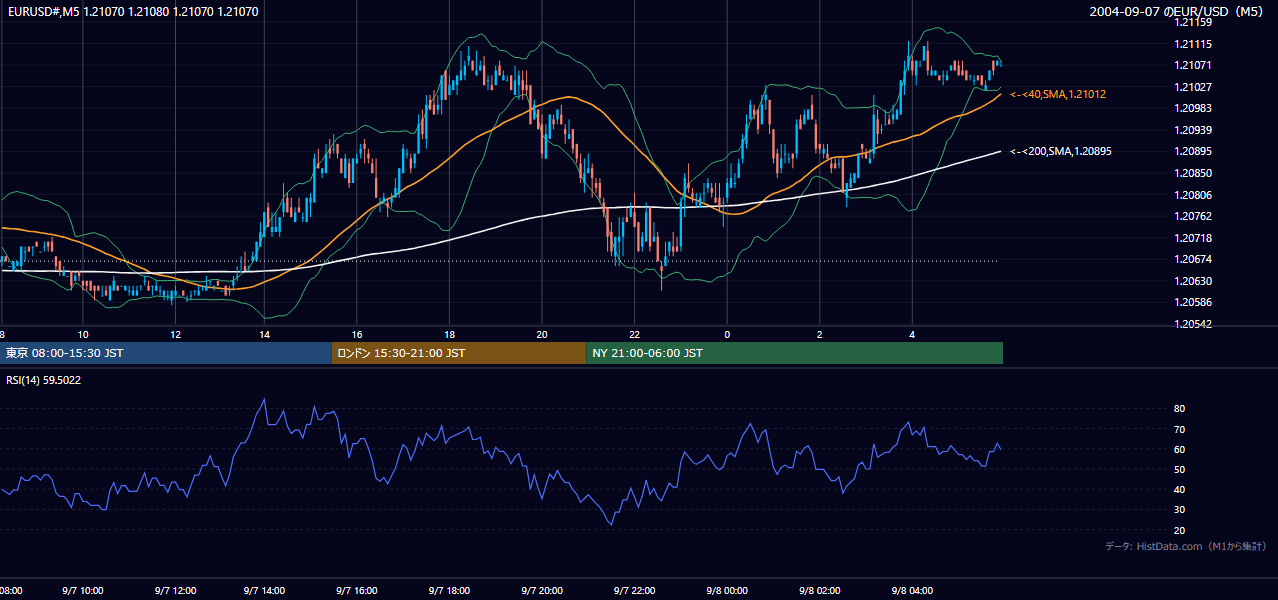The image size is (1278, 600).
Task: Click the hour 0 tick under price chart
Action: point(727,334)
